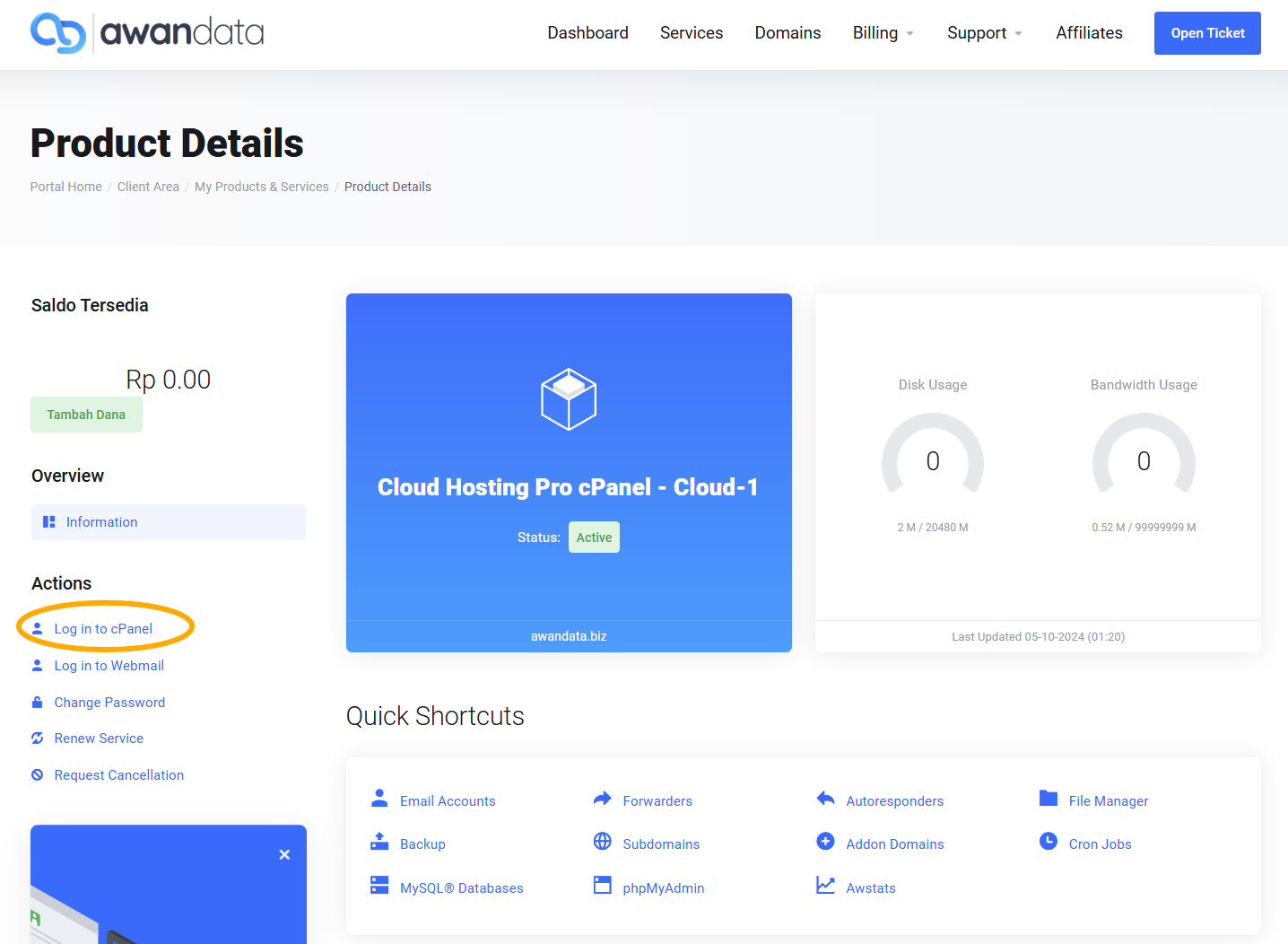The width and height of the screenshot is (1288, 944).
Task: Click the Awstats chart icon
Action: 826,886
